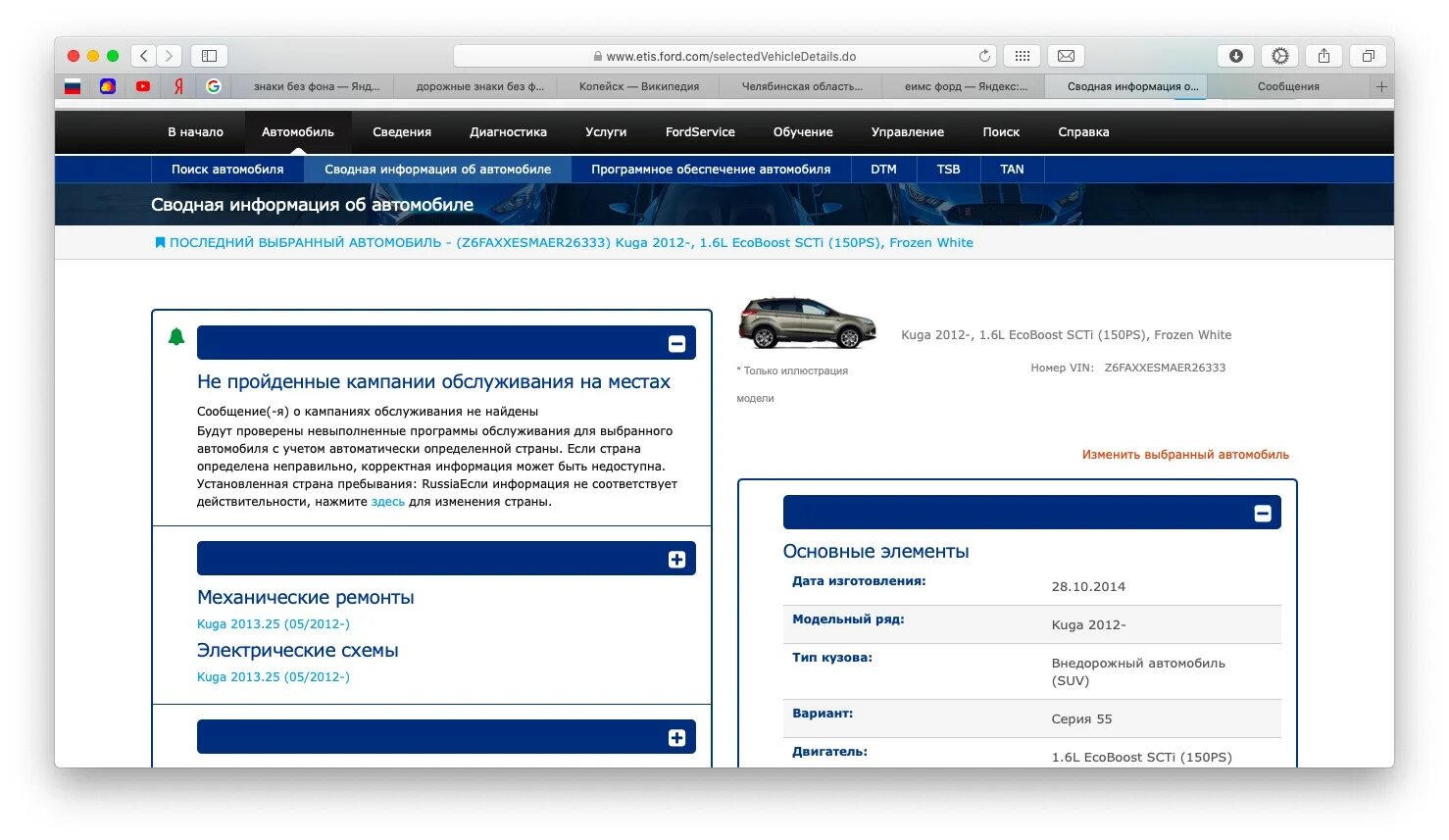Click Изменить выбранный автомобиль link

coord(1185,455)
